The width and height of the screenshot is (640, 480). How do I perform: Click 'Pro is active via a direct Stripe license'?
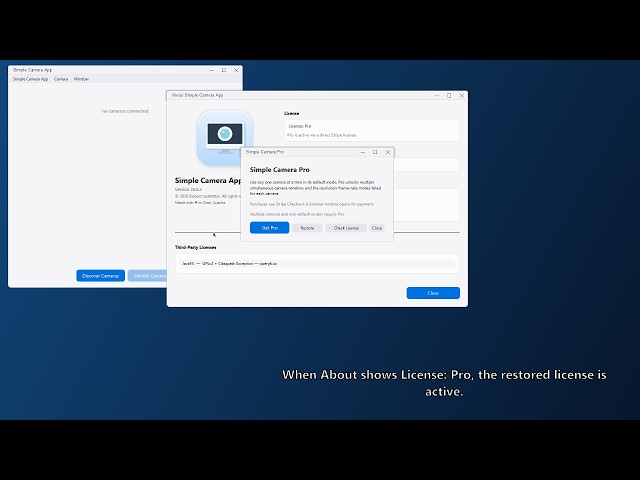[322, 135]
